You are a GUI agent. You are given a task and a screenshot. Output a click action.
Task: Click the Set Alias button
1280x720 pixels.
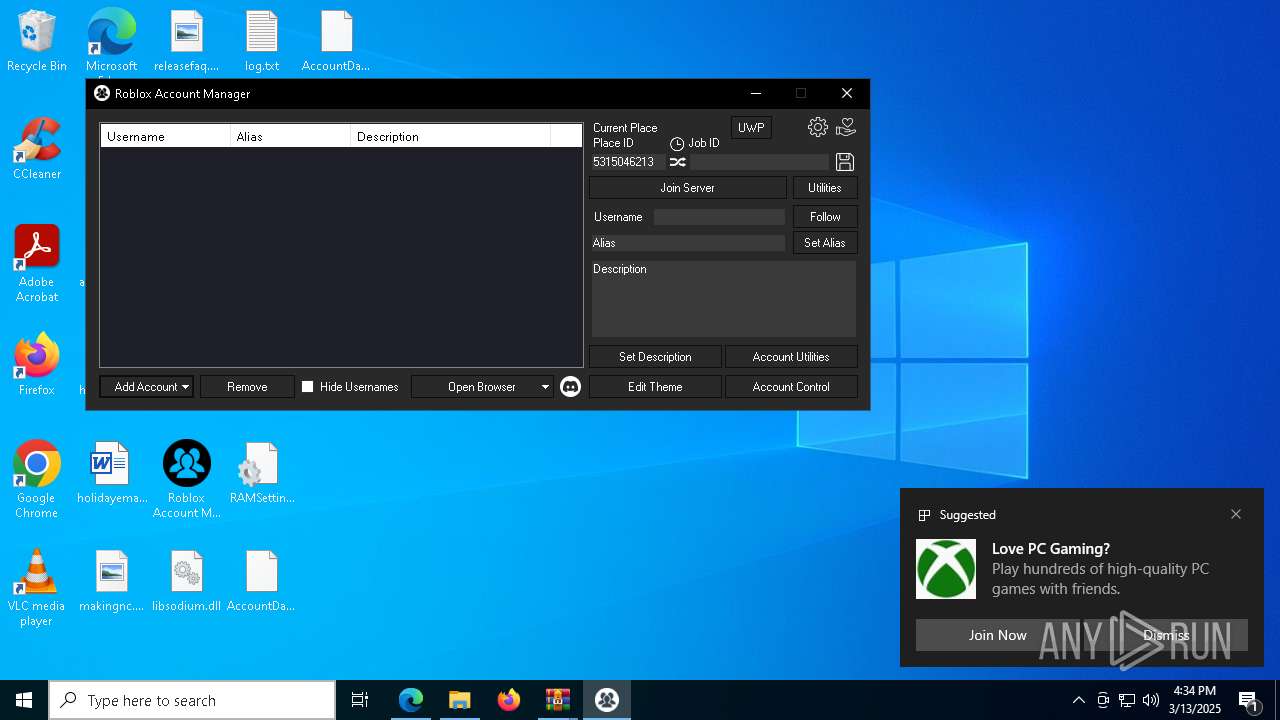[x=825, y=243]
